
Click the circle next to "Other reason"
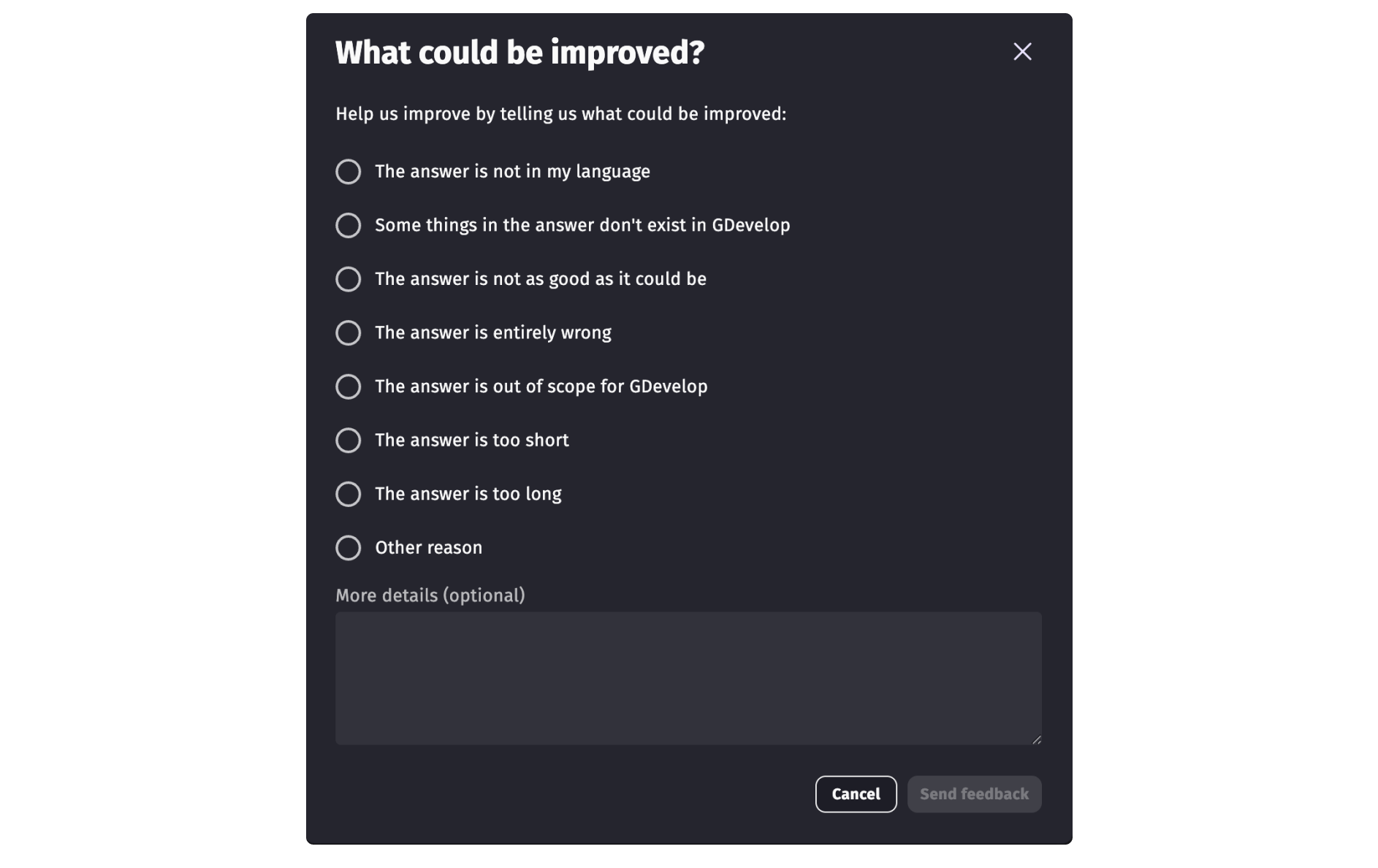click(x=349, y=547)
